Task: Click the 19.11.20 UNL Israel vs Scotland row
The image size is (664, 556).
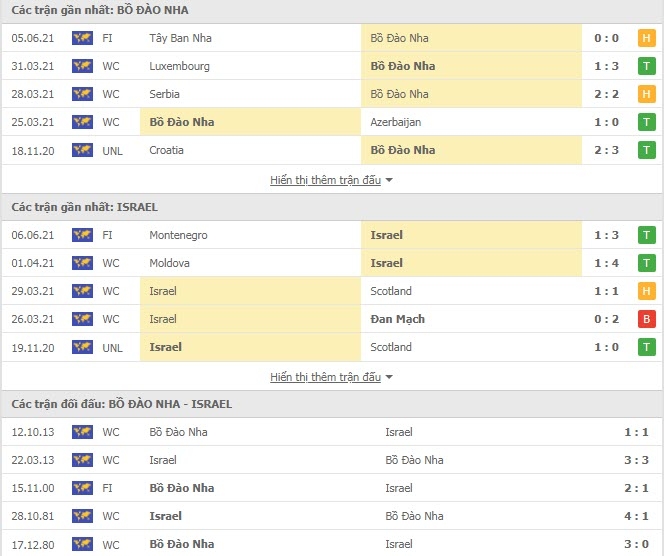Action: (x=332, y=347)
